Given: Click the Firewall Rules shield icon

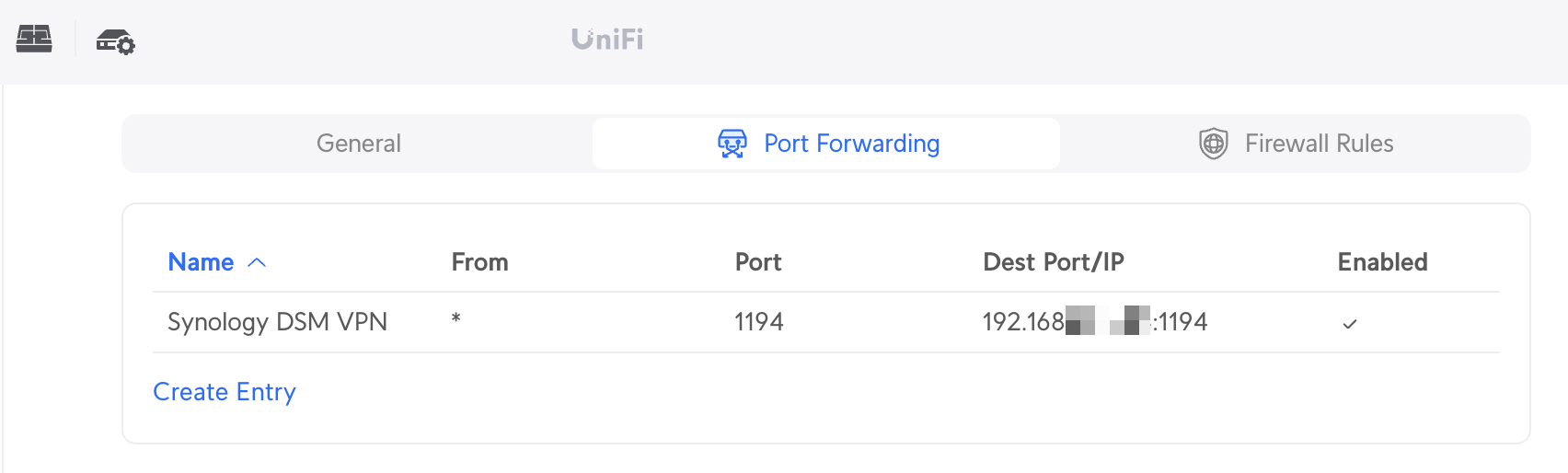Looking at the screenshot, I should [1214, 144].
